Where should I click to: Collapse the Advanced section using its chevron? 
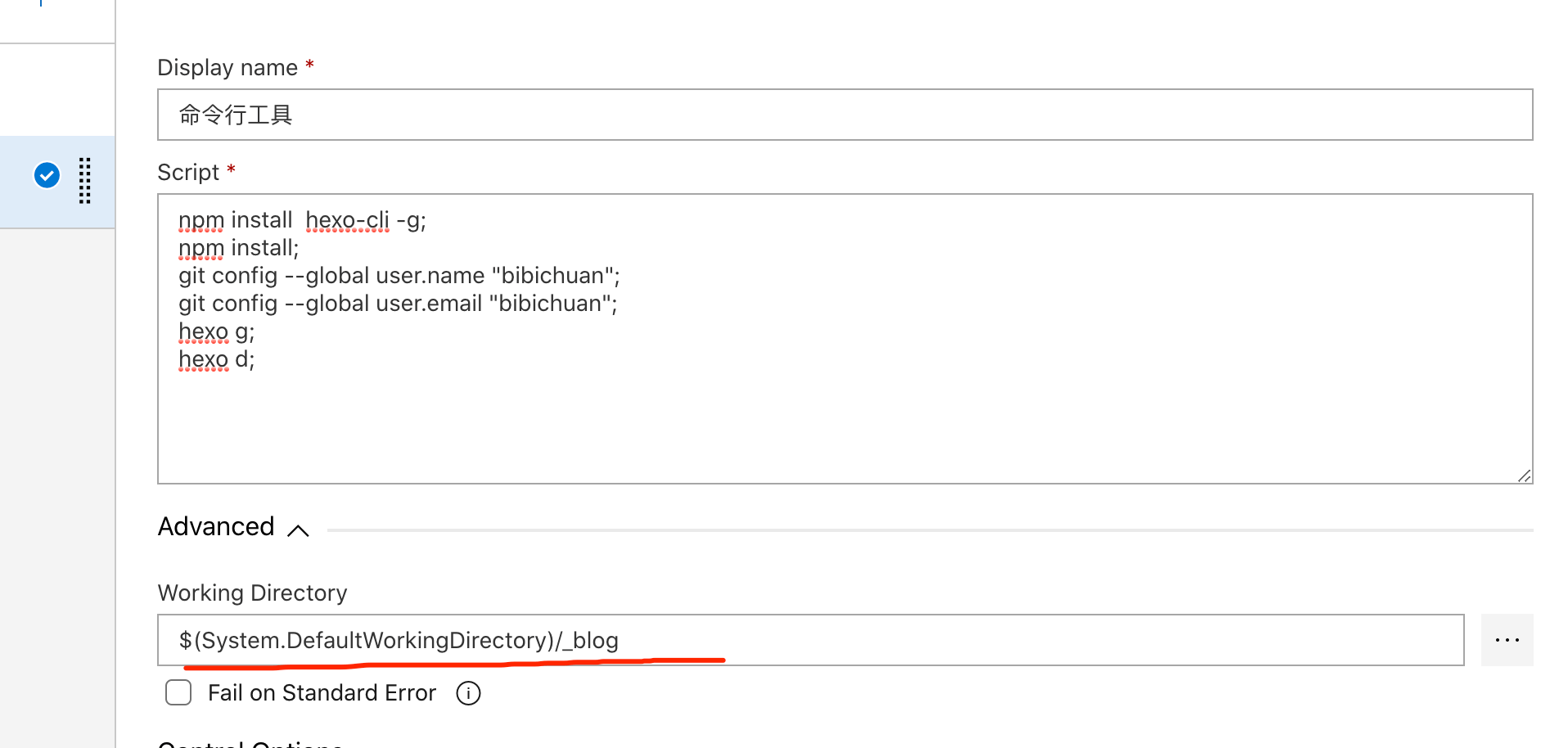pos(299,530)
